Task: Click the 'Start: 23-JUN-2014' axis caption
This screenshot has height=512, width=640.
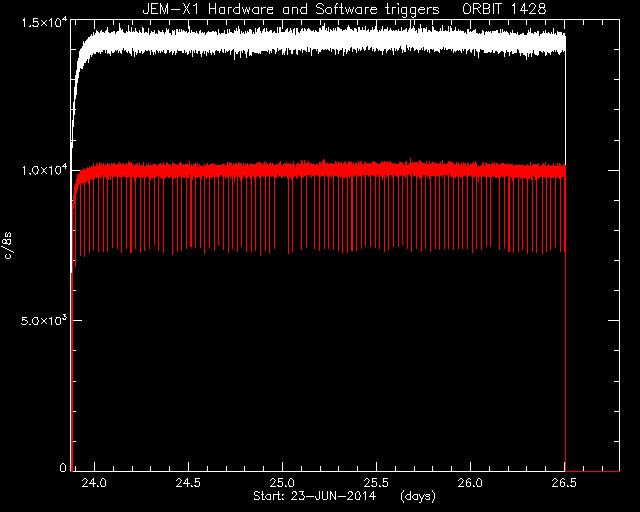Action: pos(314,496)
